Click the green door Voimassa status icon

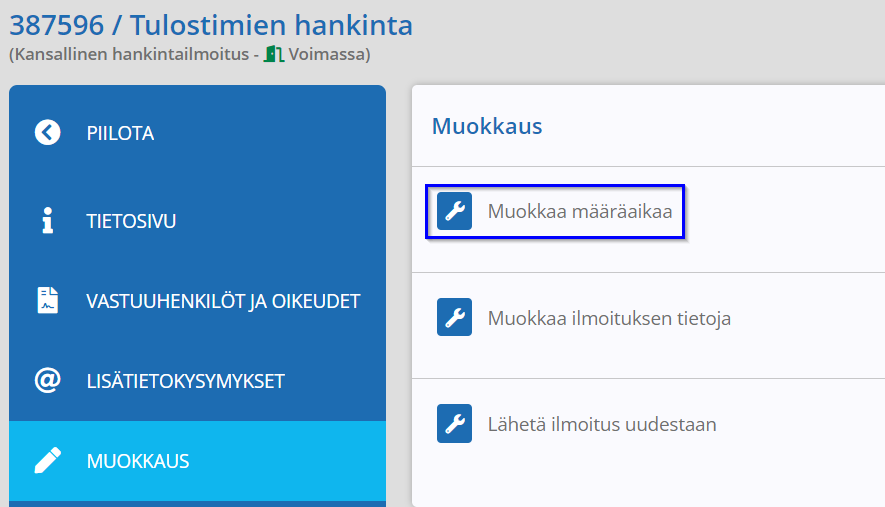(274, 54)
